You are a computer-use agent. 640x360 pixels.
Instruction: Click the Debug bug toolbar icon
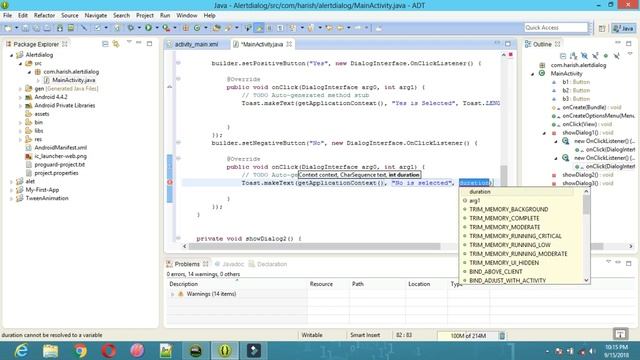click(x=131, y=28)
